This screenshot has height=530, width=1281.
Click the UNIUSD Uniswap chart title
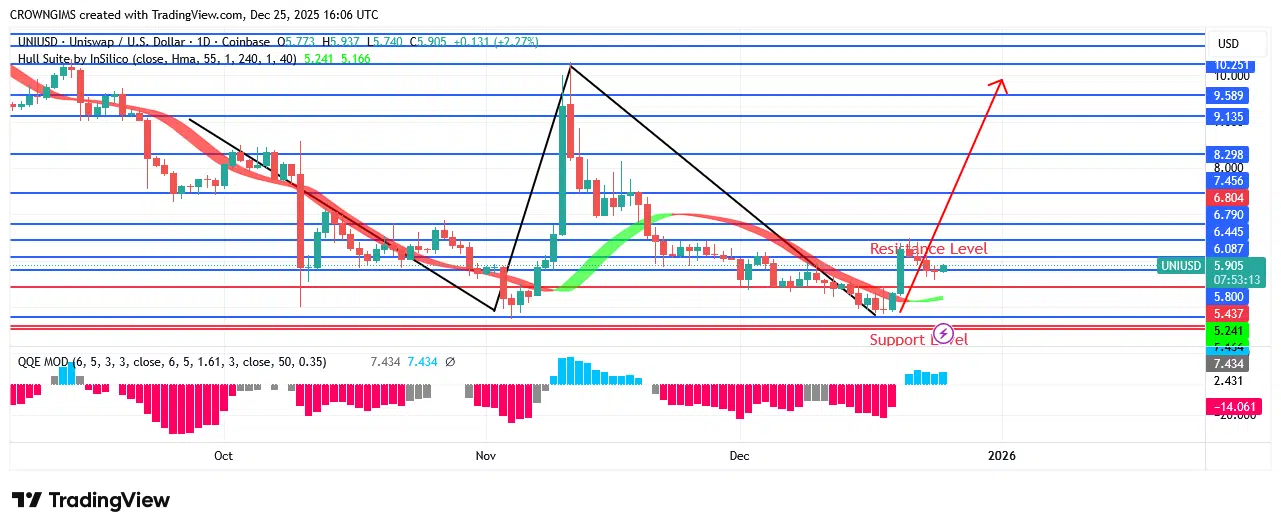(x=143, y=42)
